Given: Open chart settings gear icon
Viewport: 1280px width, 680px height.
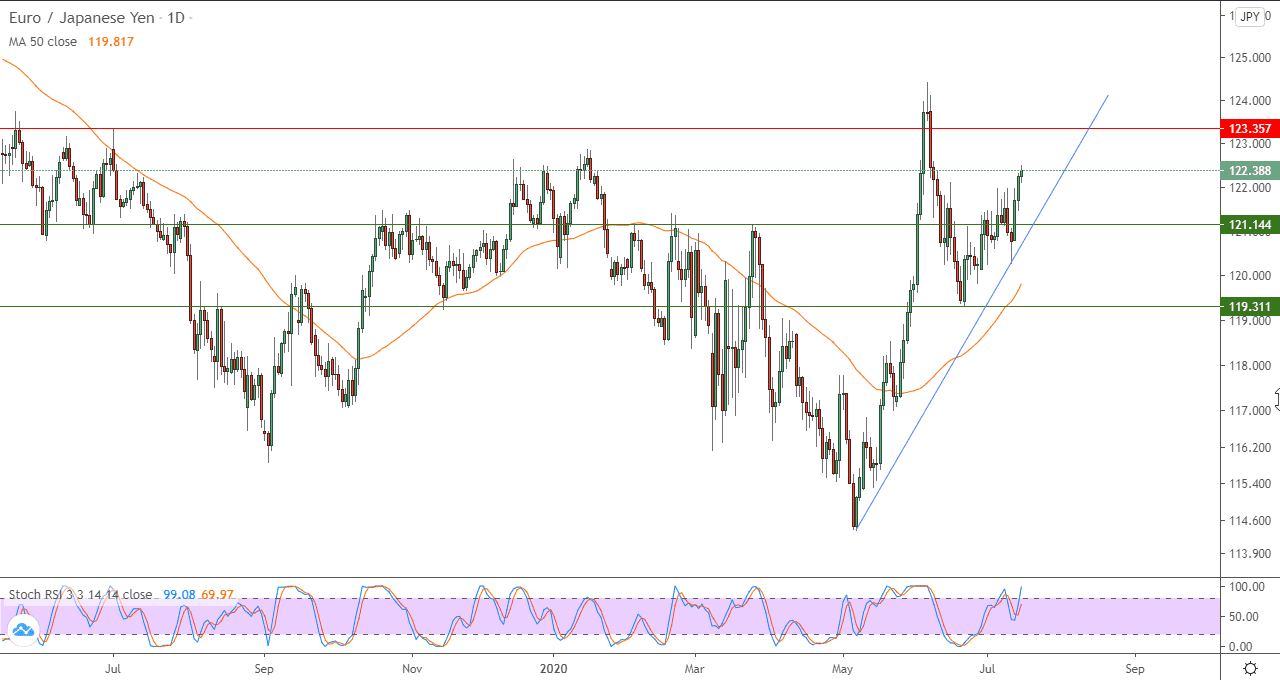Looking at the screenshot, I should pyautogui.click(x=1250, y=668).
